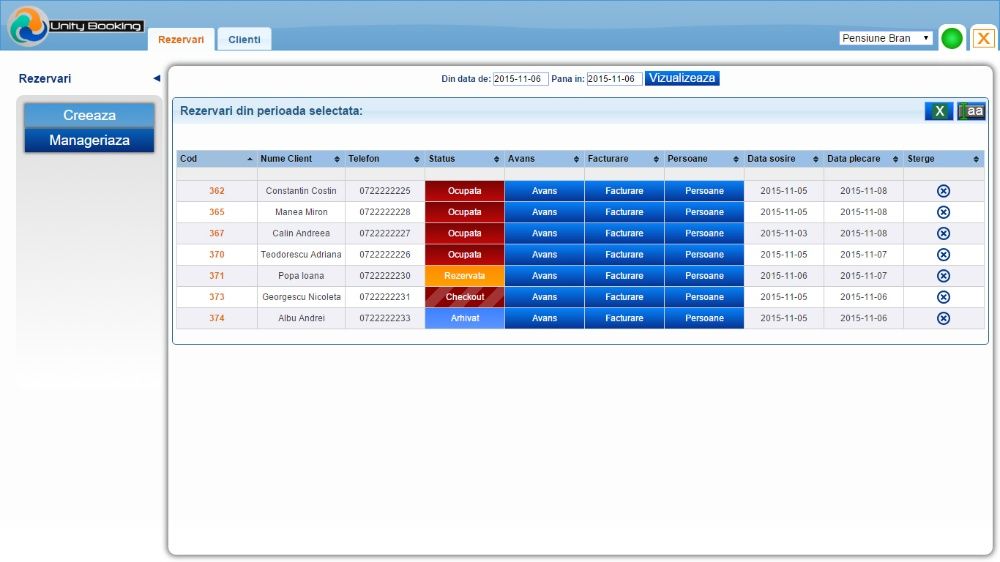This screenshot has width=1000, height=562.
Task: Click the orange Rezervata status cell
Action: pyautogui.click(x=464, y=276)
